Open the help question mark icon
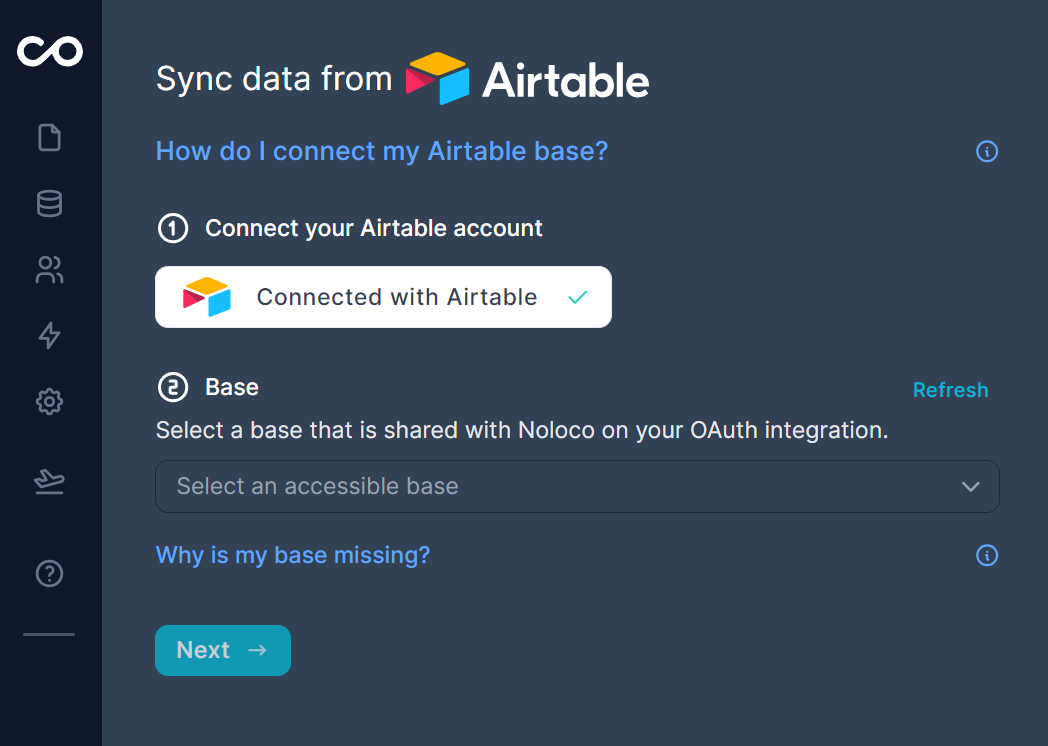The image size is (1048, 746). 49,573
